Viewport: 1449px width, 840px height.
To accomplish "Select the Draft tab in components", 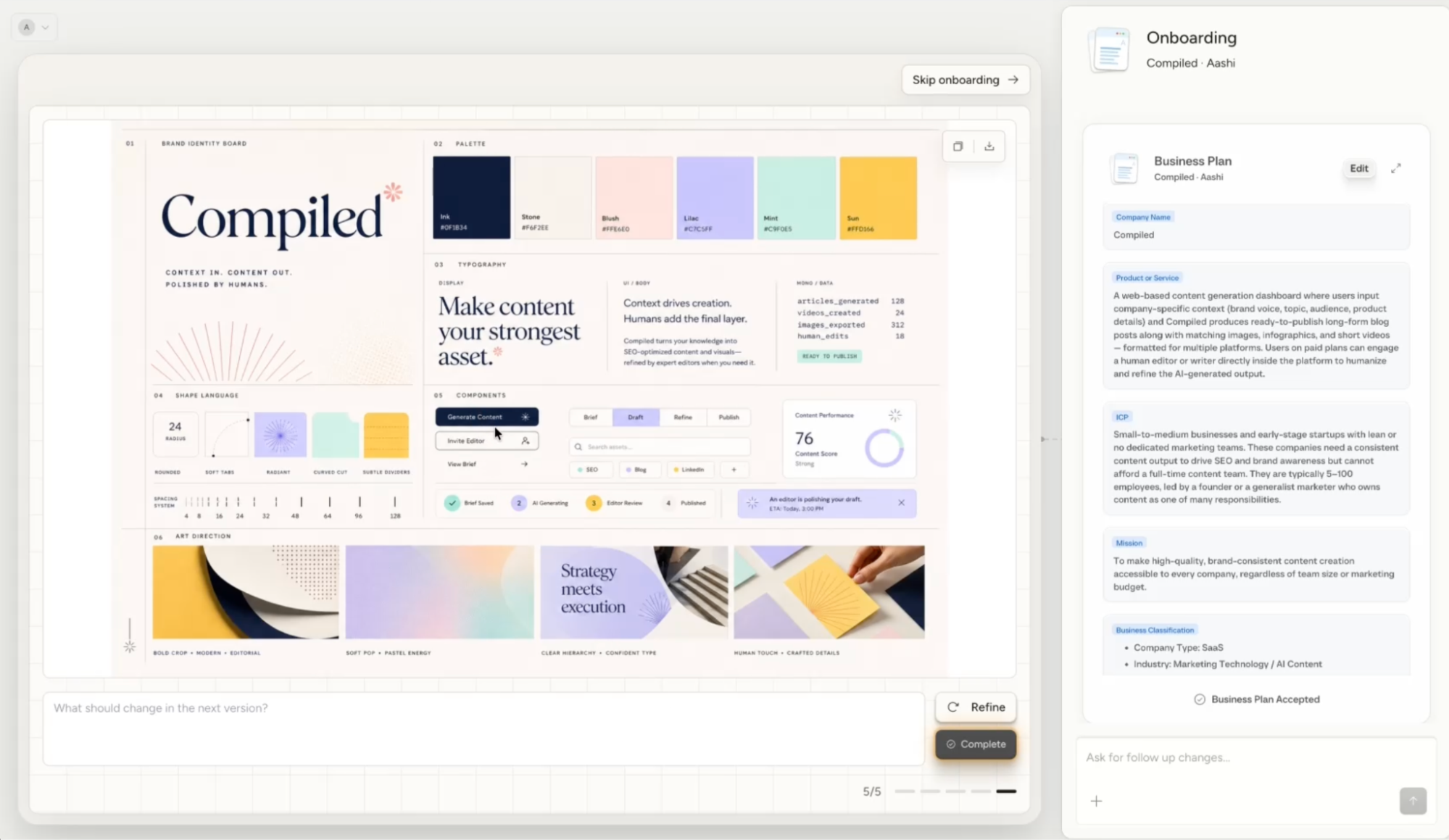I will tap(636, 417).
